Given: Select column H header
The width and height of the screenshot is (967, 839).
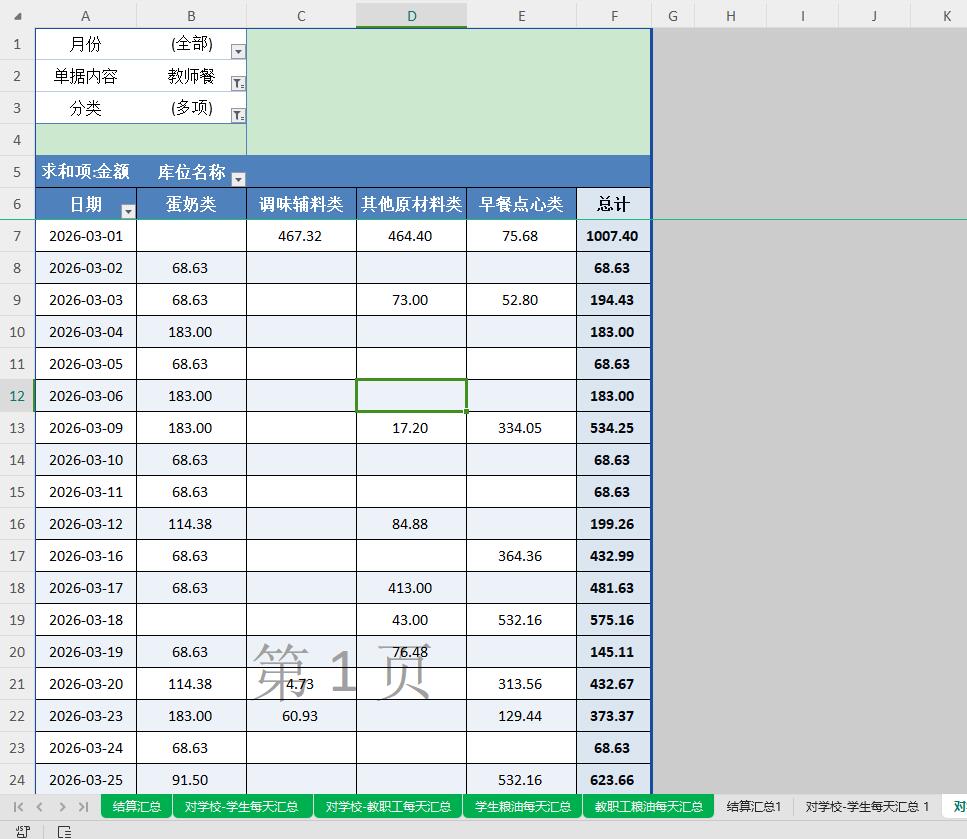Looking at the screenshot, I should click(x=730, y=16).
